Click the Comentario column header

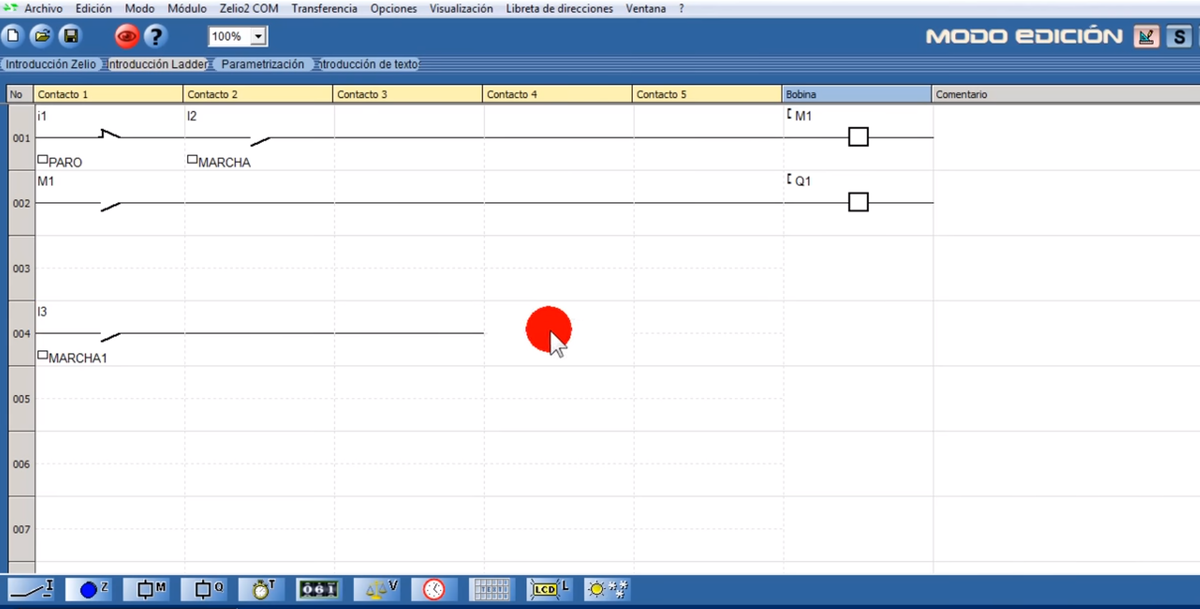tap(1066, 94)
